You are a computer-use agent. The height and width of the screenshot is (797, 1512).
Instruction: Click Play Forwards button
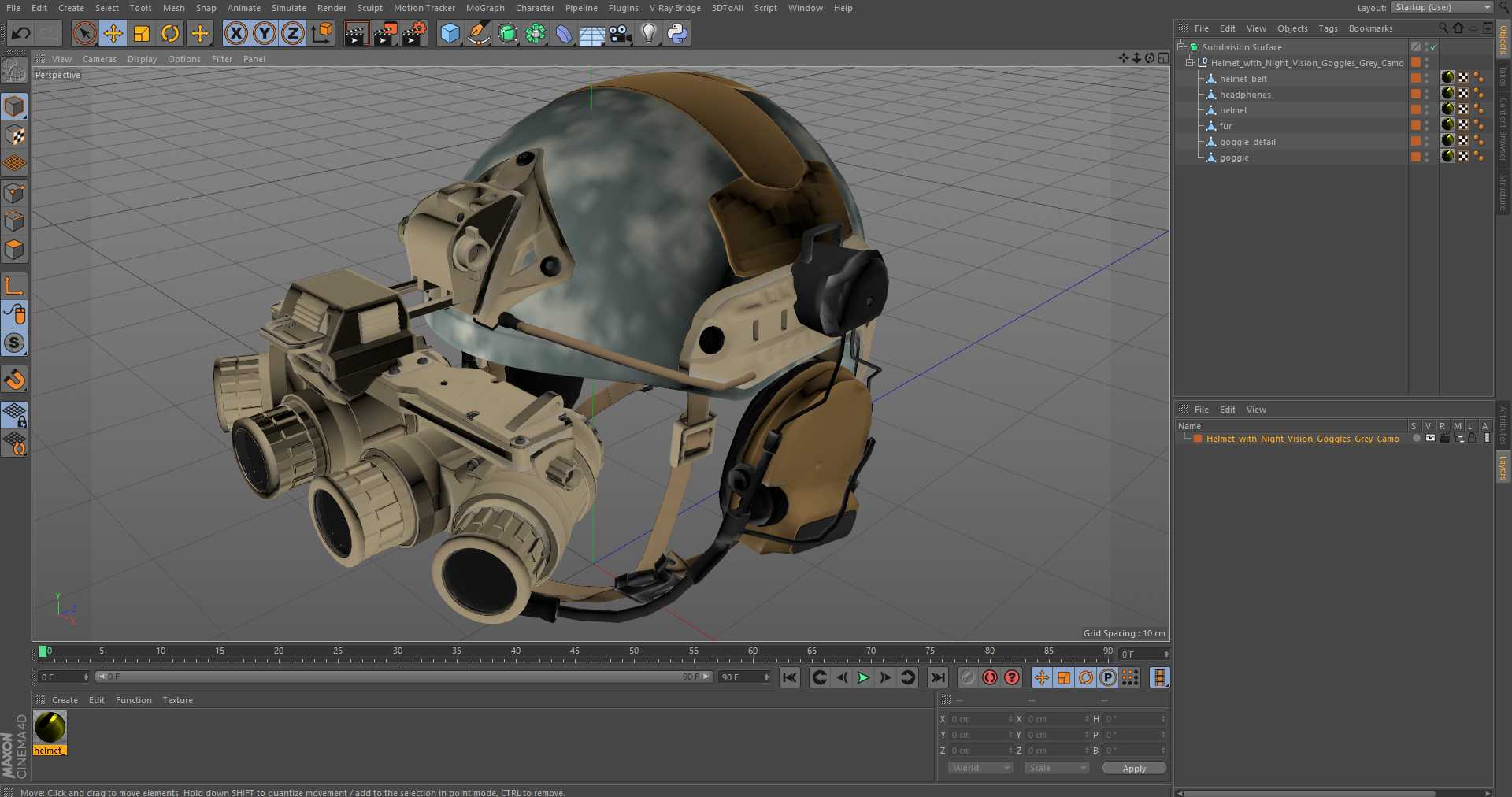863,677
